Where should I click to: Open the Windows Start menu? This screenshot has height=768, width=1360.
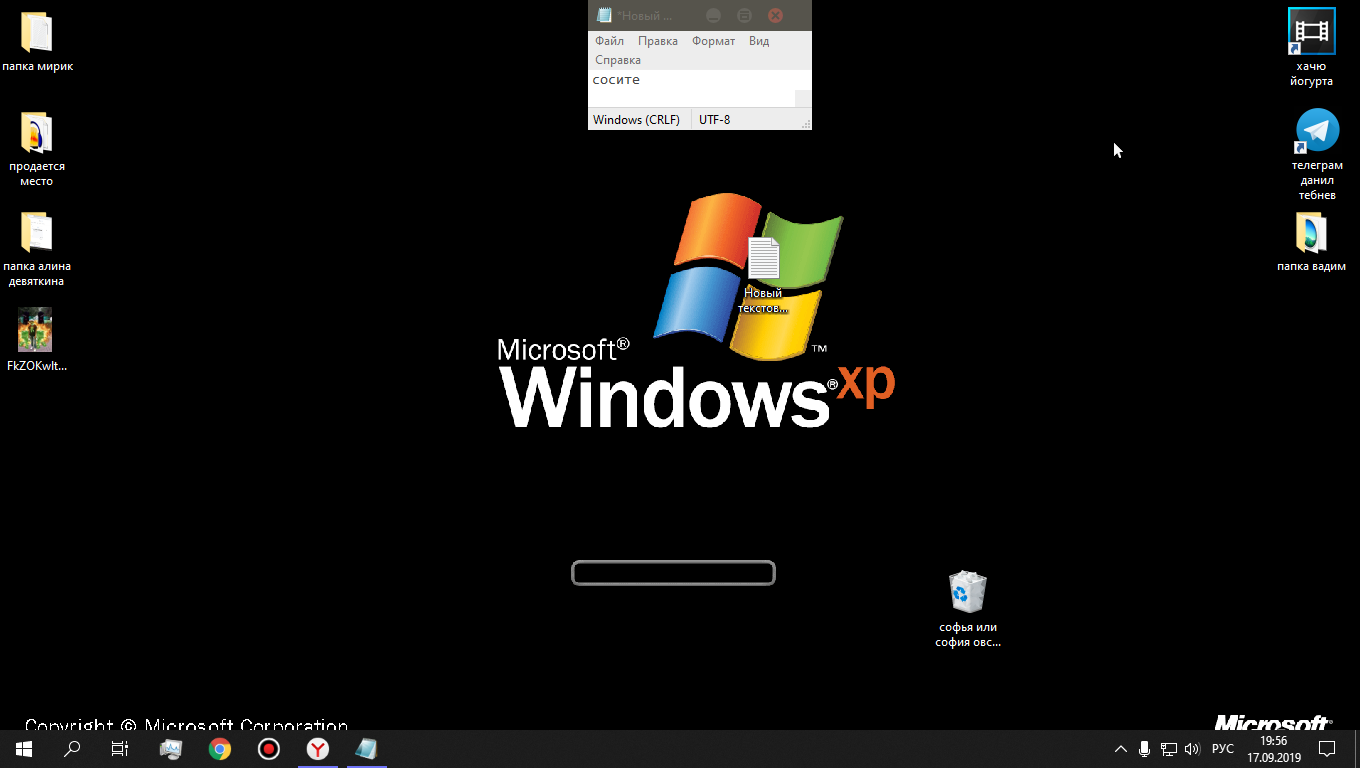24,748
